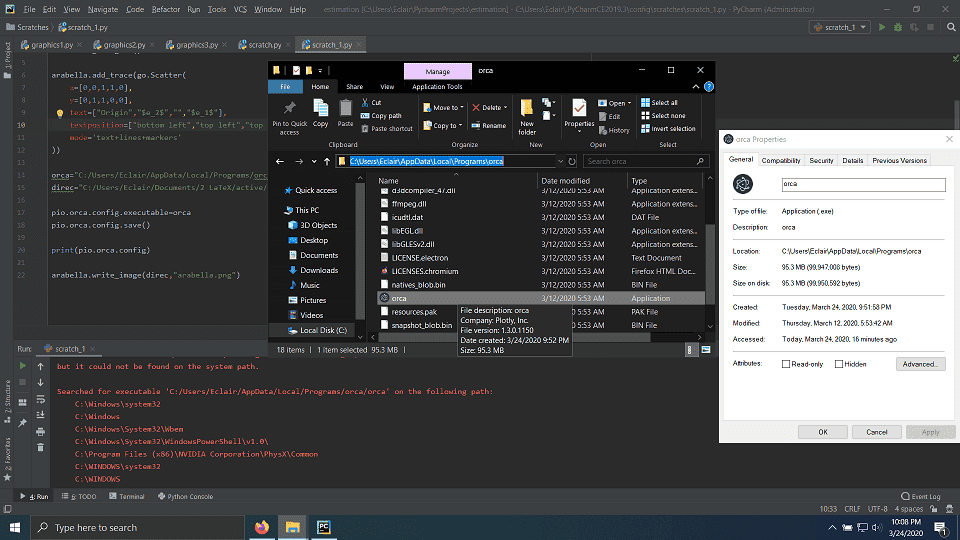Screen dimensions: 960x540
Task: Open the Refactor menu in PyCharm
Action: pyautogui.click(x=166, y=9)
